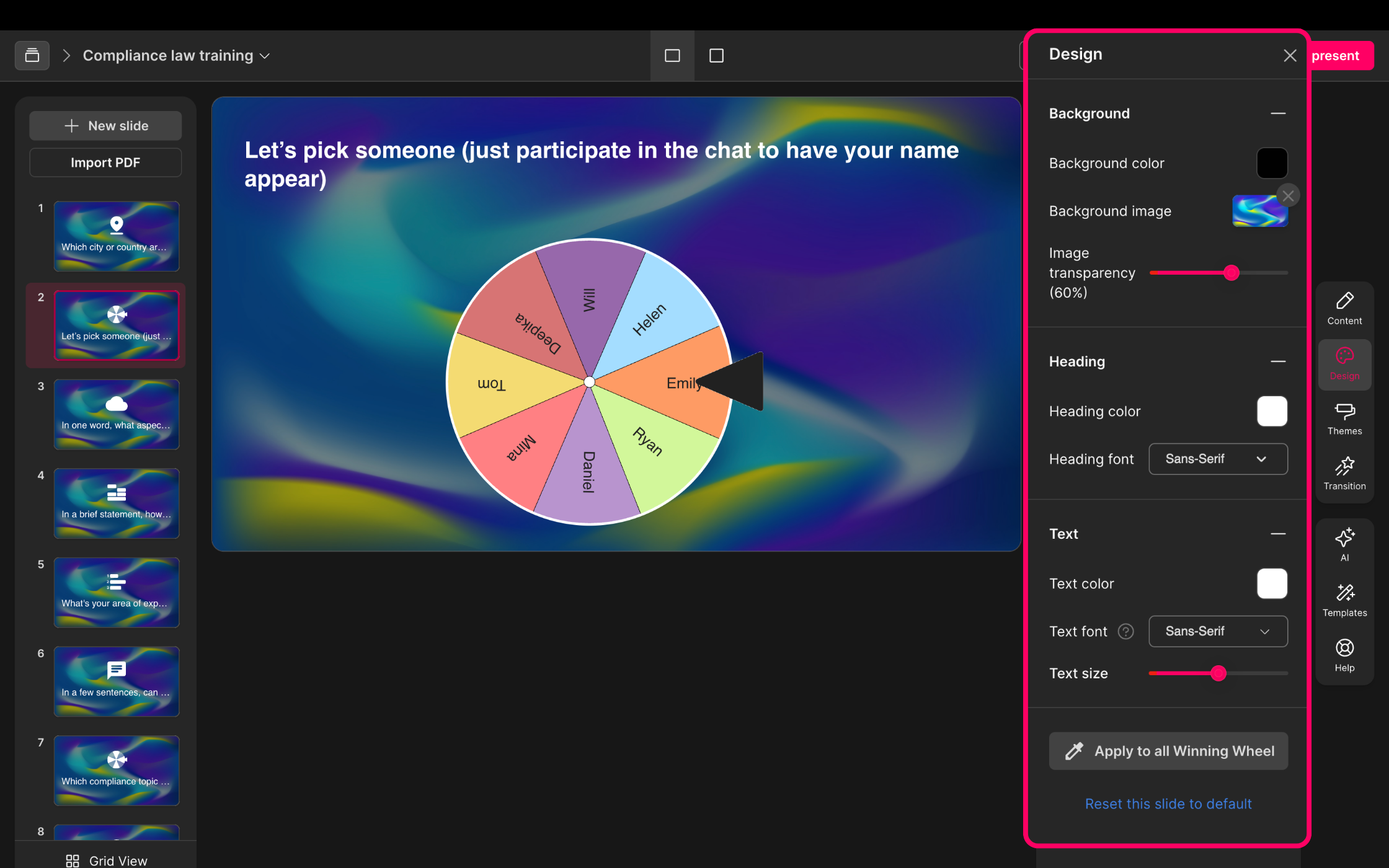Screen dimensions: 1389x868
Task: Switch to Grid View
Action: point(107,860)
